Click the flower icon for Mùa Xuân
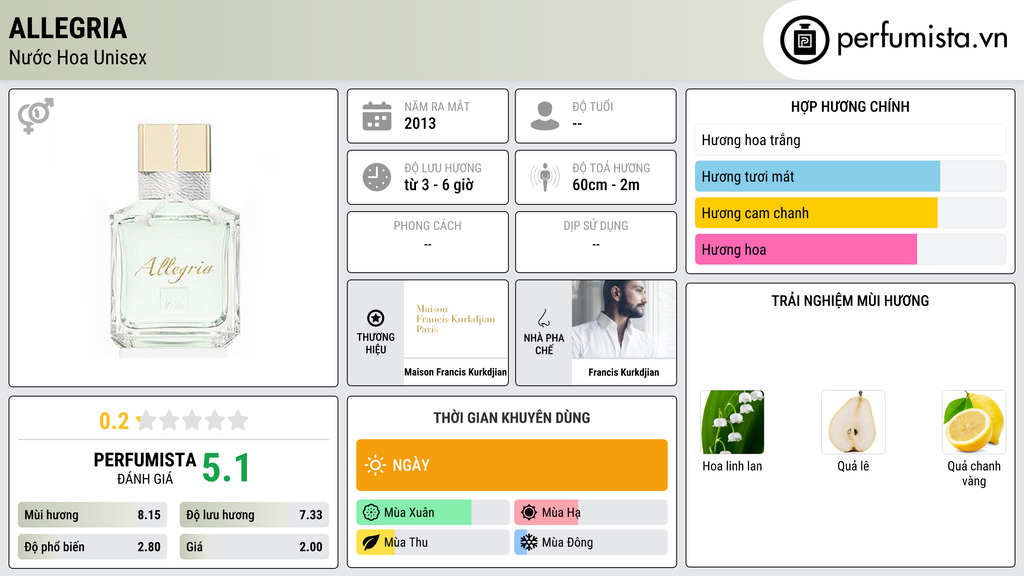 point(371,513)
